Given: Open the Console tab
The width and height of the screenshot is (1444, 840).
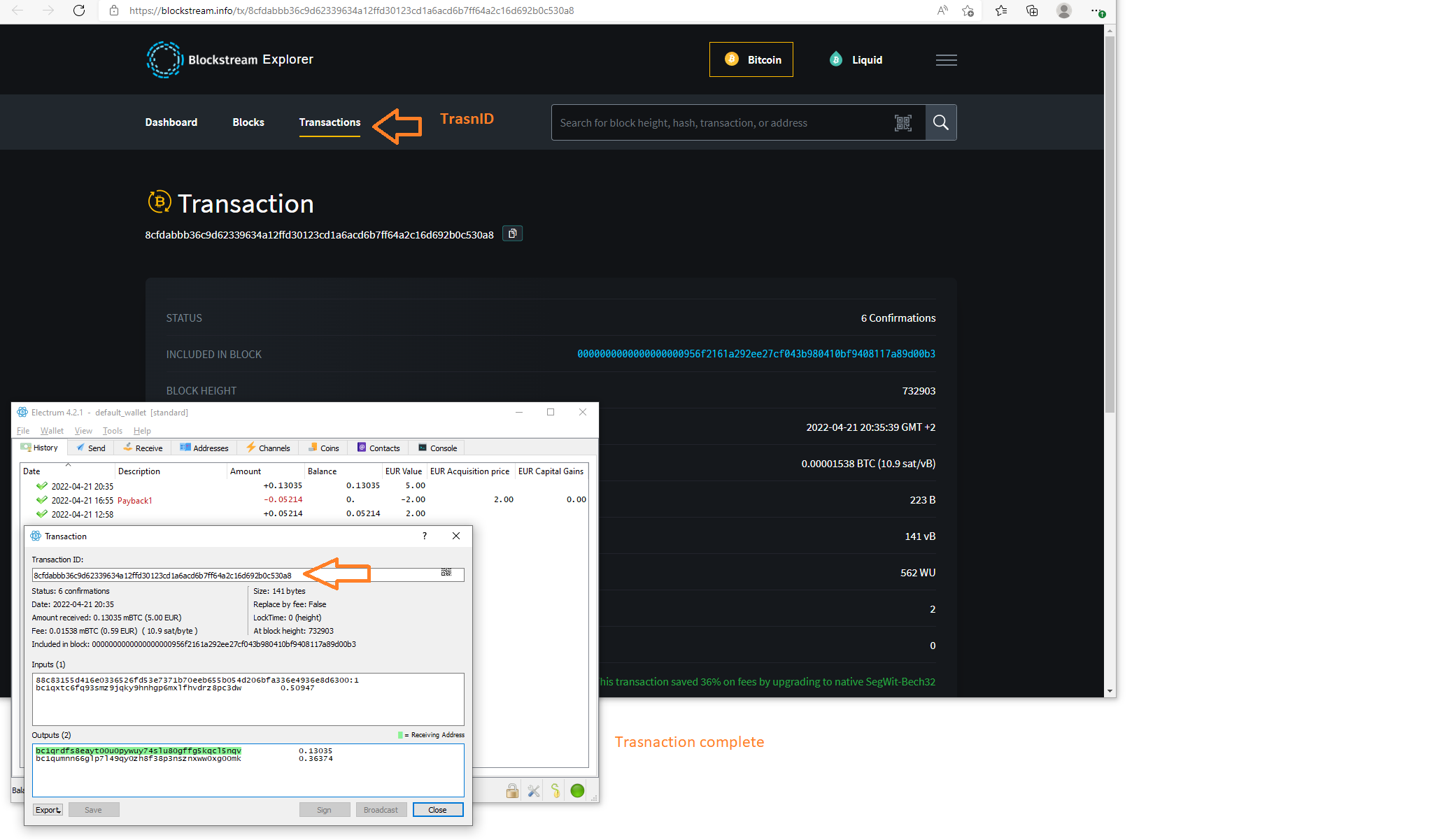Looking at the screenshot, I should 438,448.
